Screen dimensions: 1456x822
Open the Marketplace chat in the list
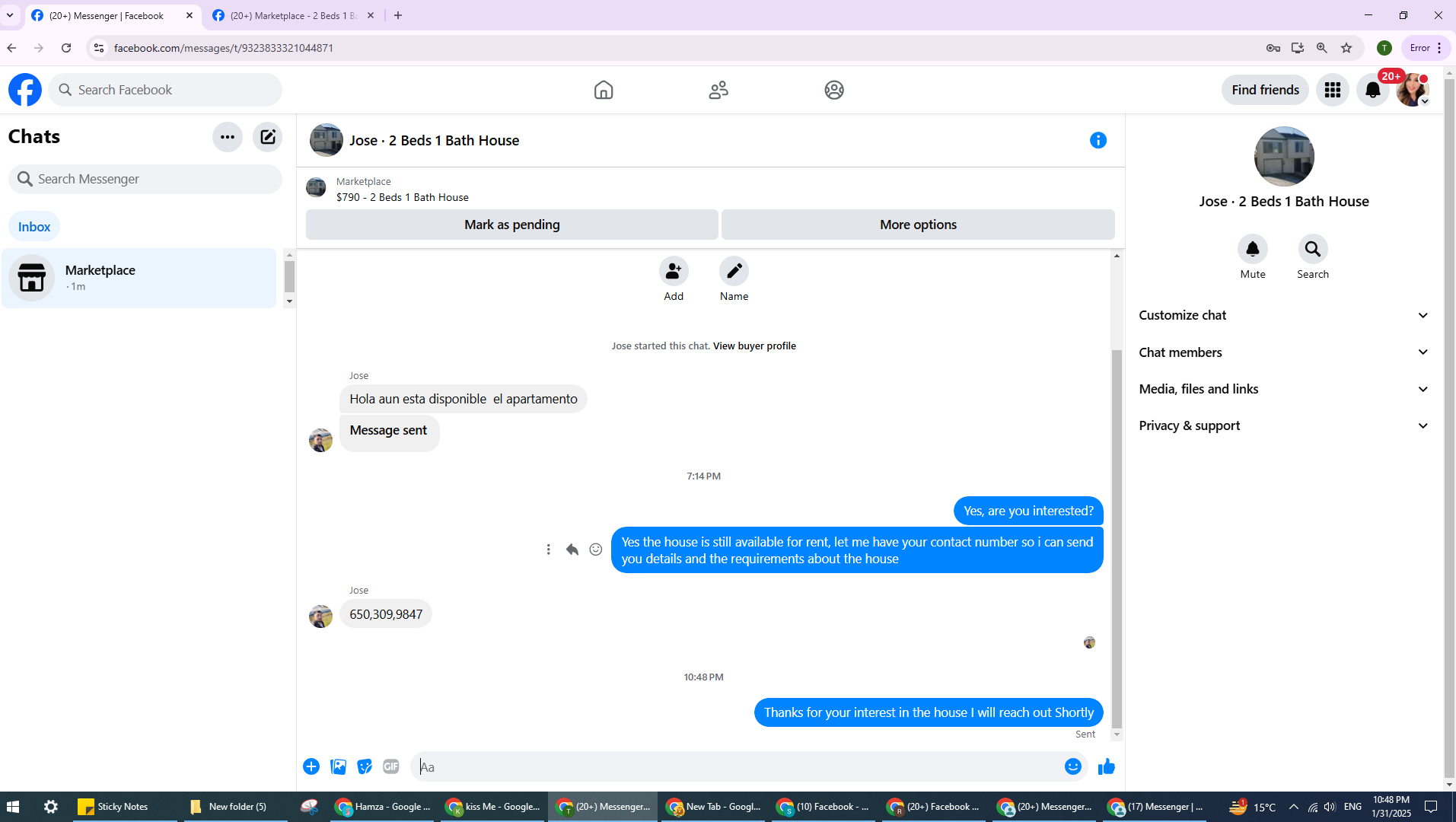[x=139, y=278]
